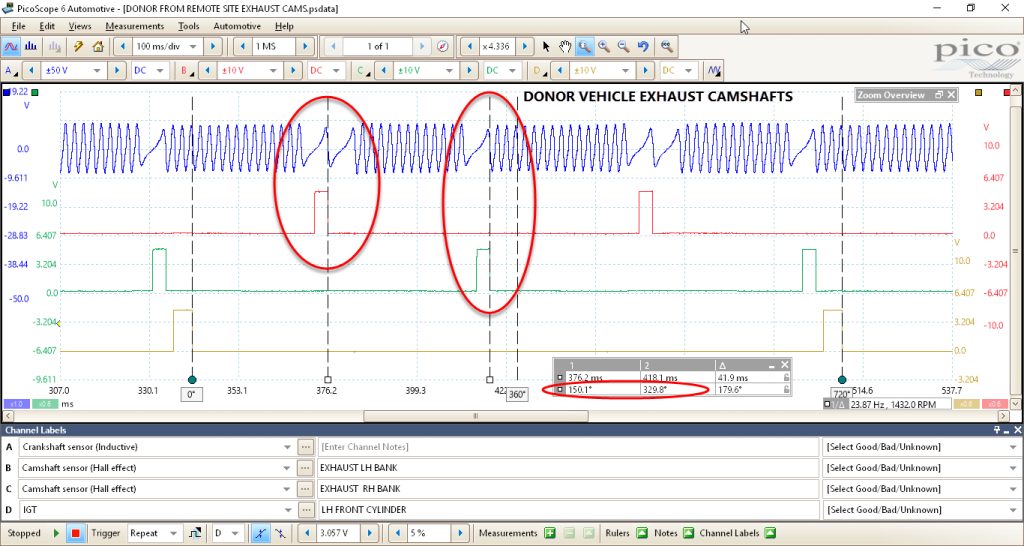The height and width of the screenshot is (546, 1024).
Task: Expand IGT channel label dropdown
Action: pyautogui.click(x=287, y=510)
